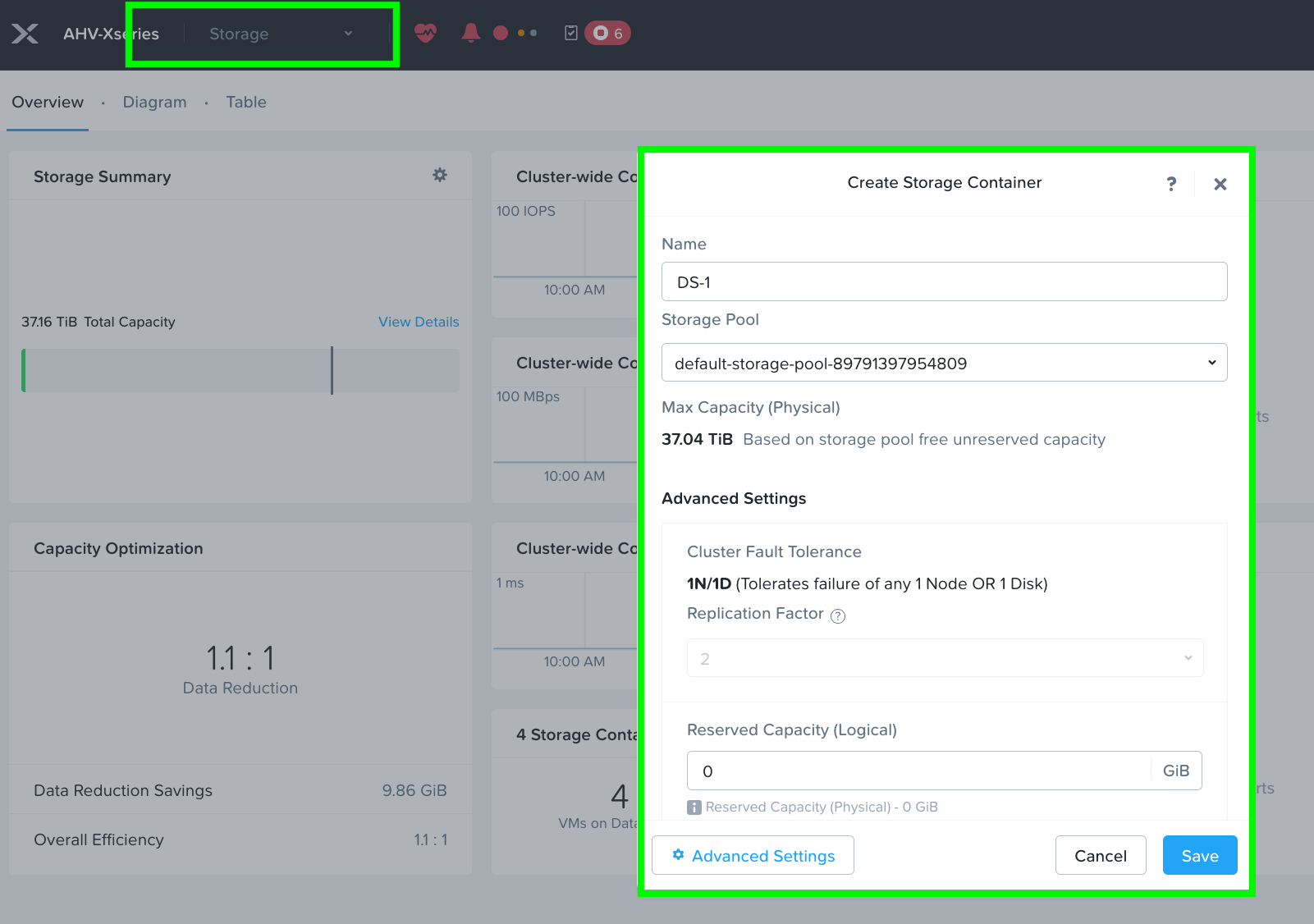Open help for Create Storage Container dialog
This screenshot has height=924, width=1314.
pyautogui.click(x=1171, y=184)
